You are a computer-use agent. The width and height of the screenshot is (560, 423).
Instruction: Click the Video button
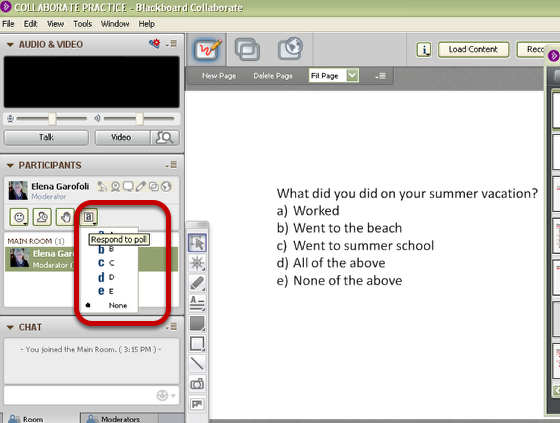(122, 138)
